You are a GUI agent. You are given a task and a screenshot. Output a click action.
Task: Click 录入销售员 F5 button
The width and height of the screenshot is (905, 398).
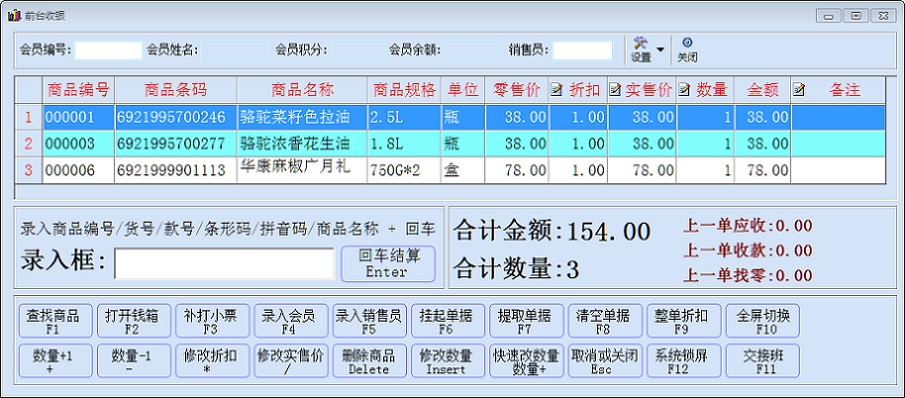pyautogui.click(x=369, y=321)
